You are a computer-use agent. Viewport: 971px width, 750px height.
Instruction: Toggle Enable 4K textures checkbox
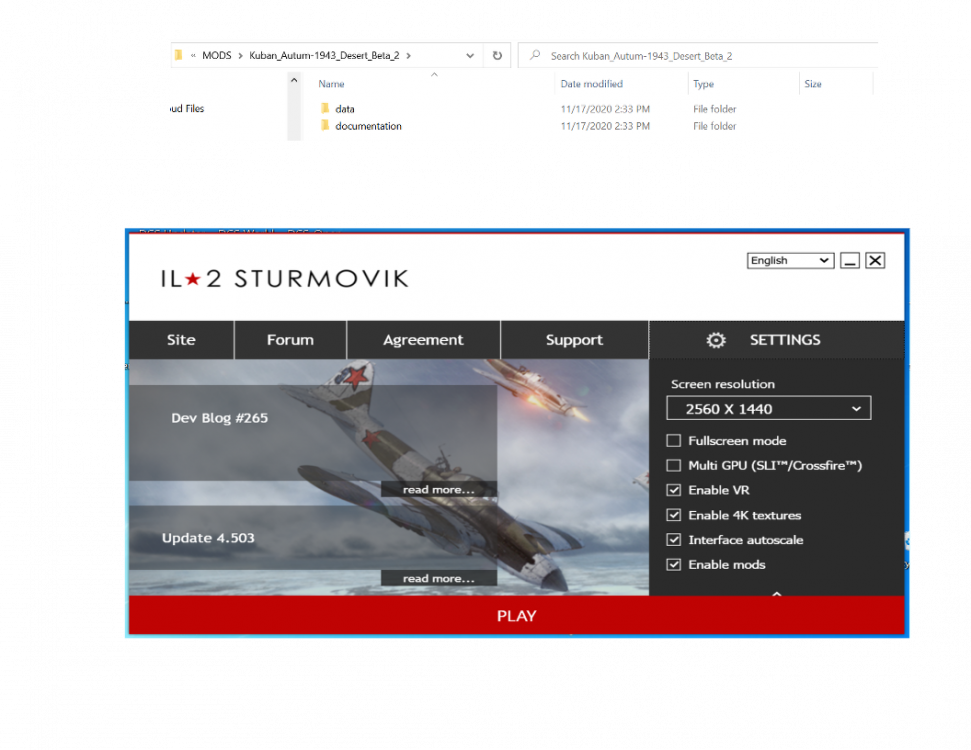click(674, 515)
